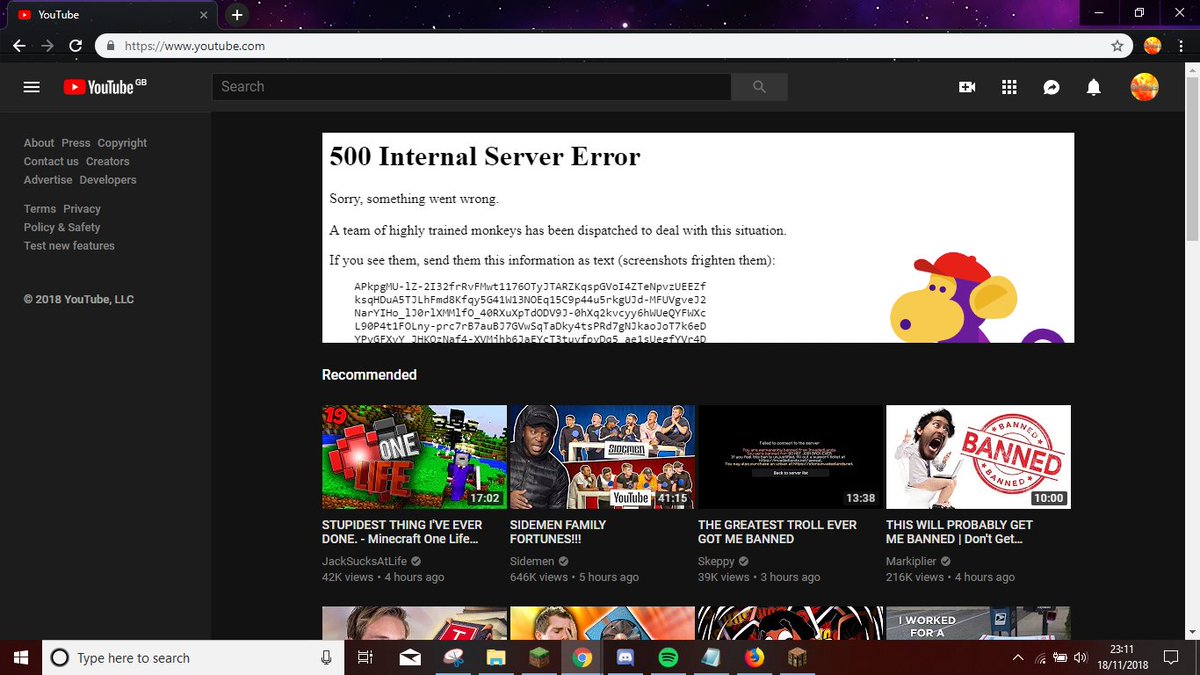The width and height of the screenshot is (1200, 675).
Task: Open title 'STUPIDEST THING I'VE EVER DONE'
Action: [x=402, y=532]
